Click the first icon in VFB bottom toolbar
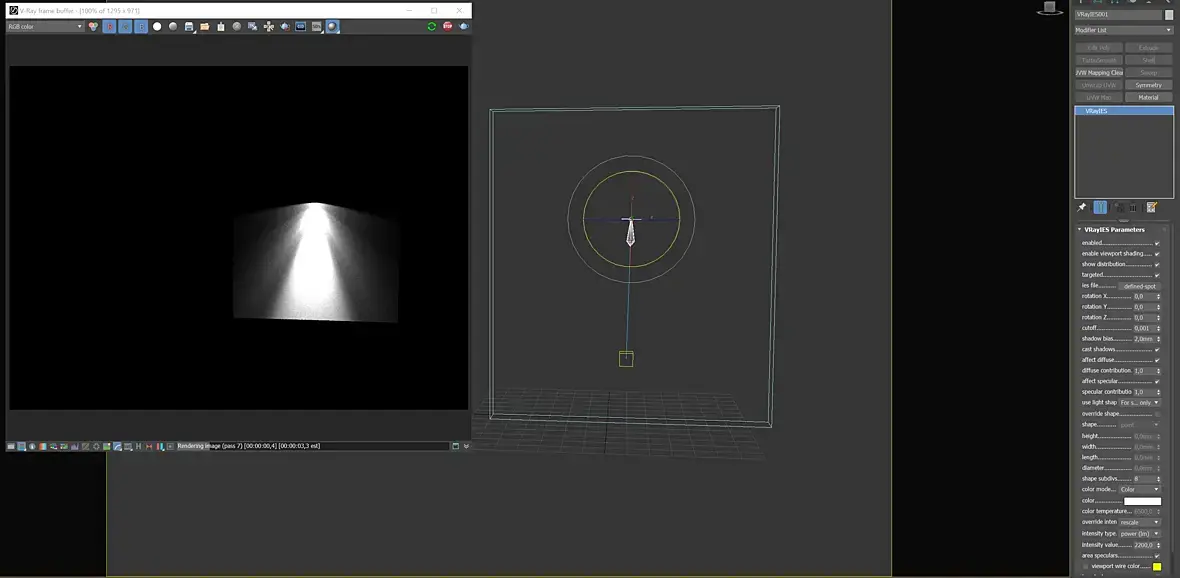 coord(11,446)
